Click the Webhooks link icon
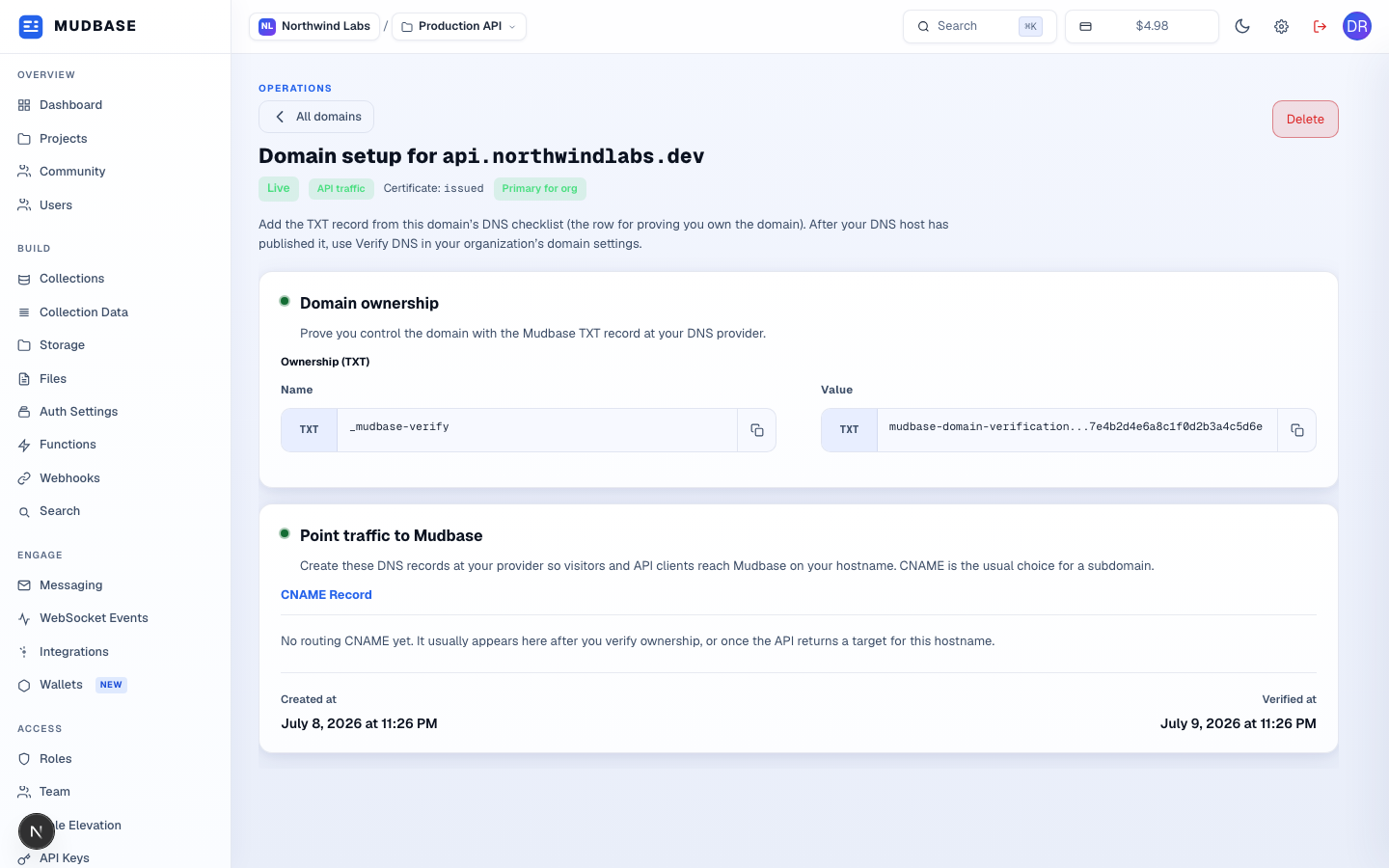 coord(24,478)
